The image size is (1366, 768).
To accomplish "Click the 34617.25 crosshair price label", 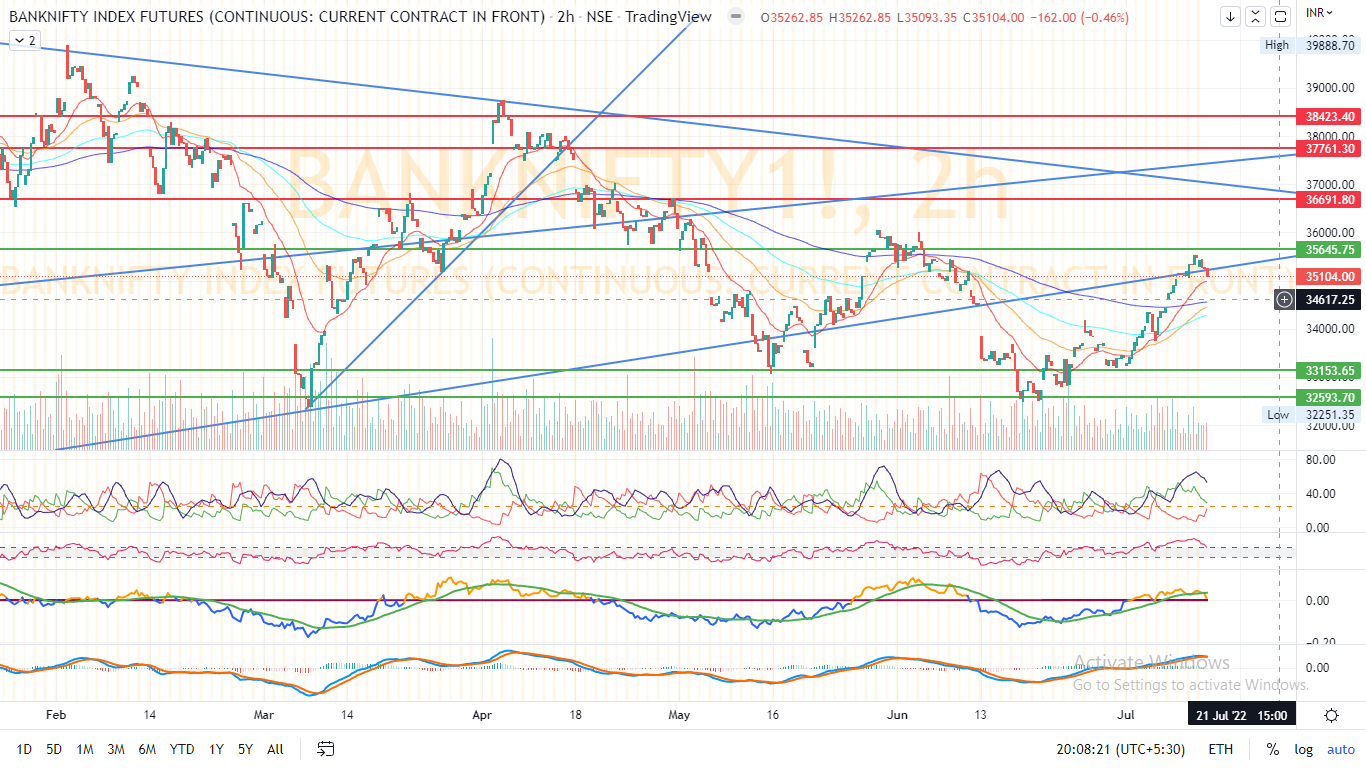I will point(1330,299).
